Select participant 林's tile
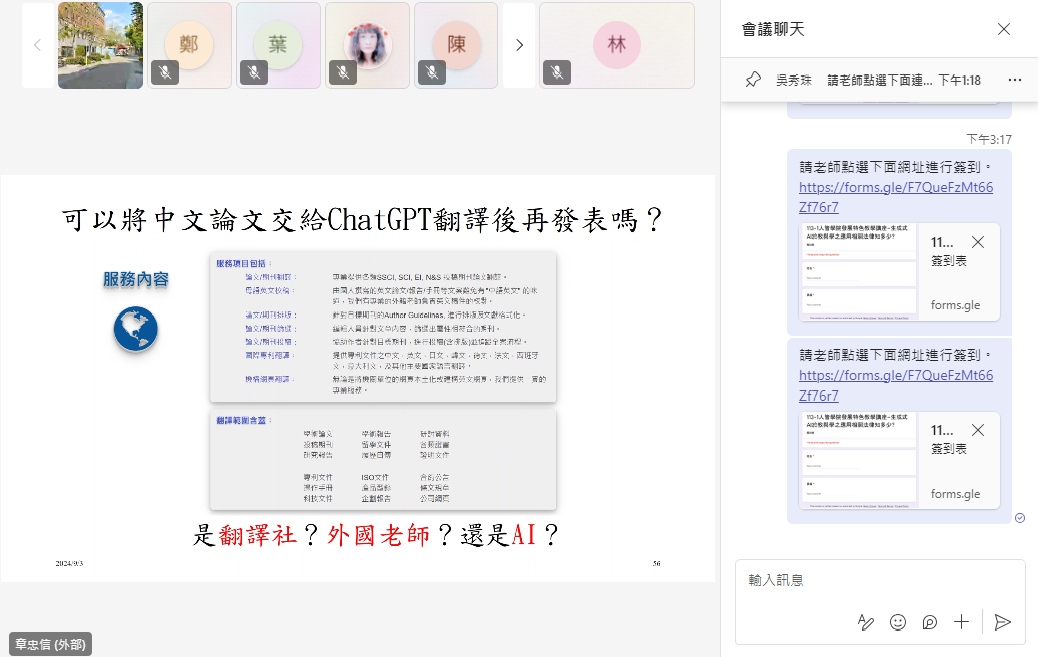1038x657 pixels. click(617, 45)
